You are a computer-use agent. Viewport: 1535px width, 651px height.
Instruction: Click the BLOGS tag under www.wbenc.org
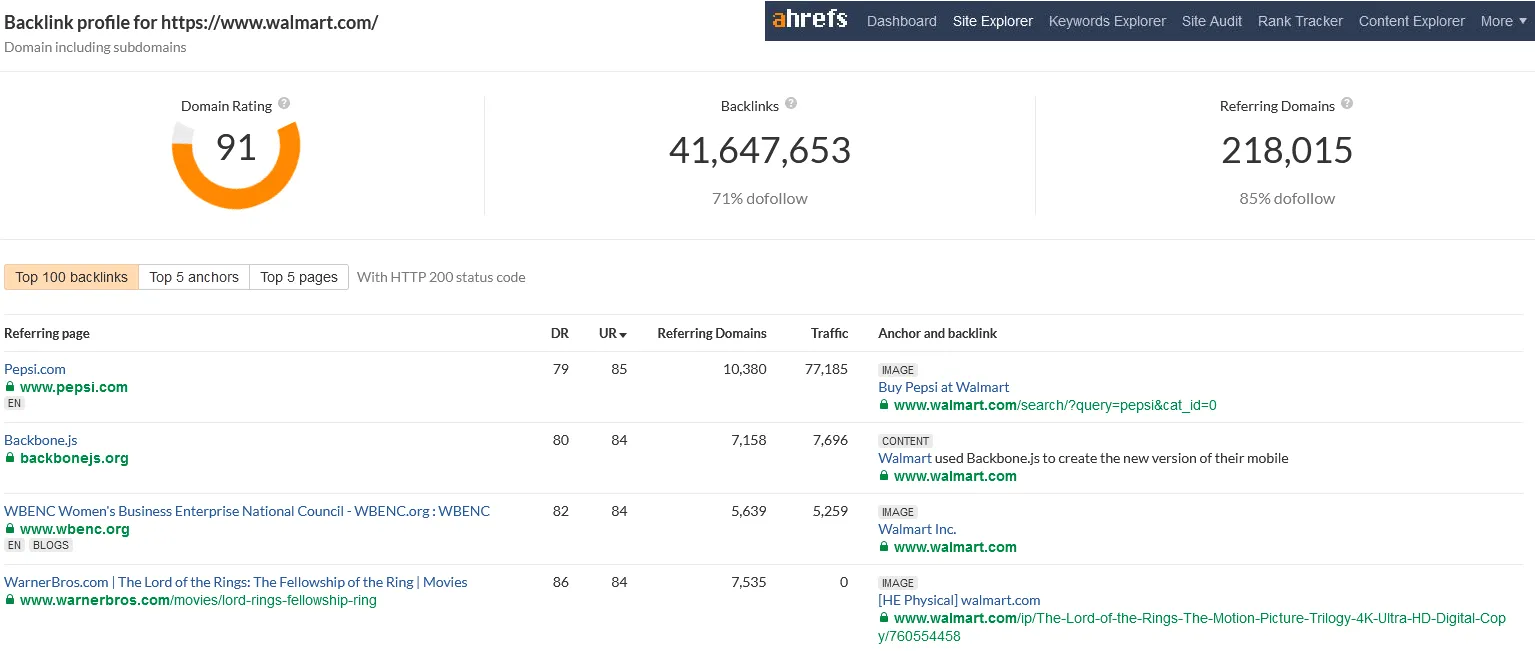51,546
